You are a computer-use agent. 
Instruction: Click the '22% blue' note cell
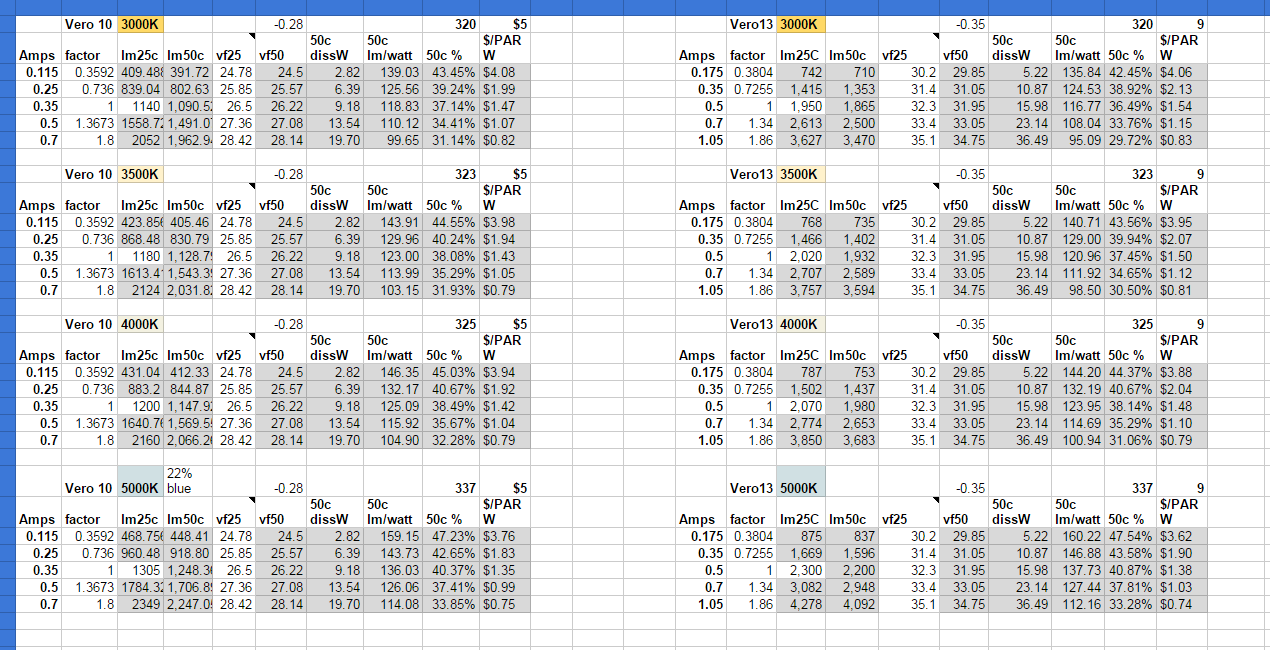coord(188,480)
